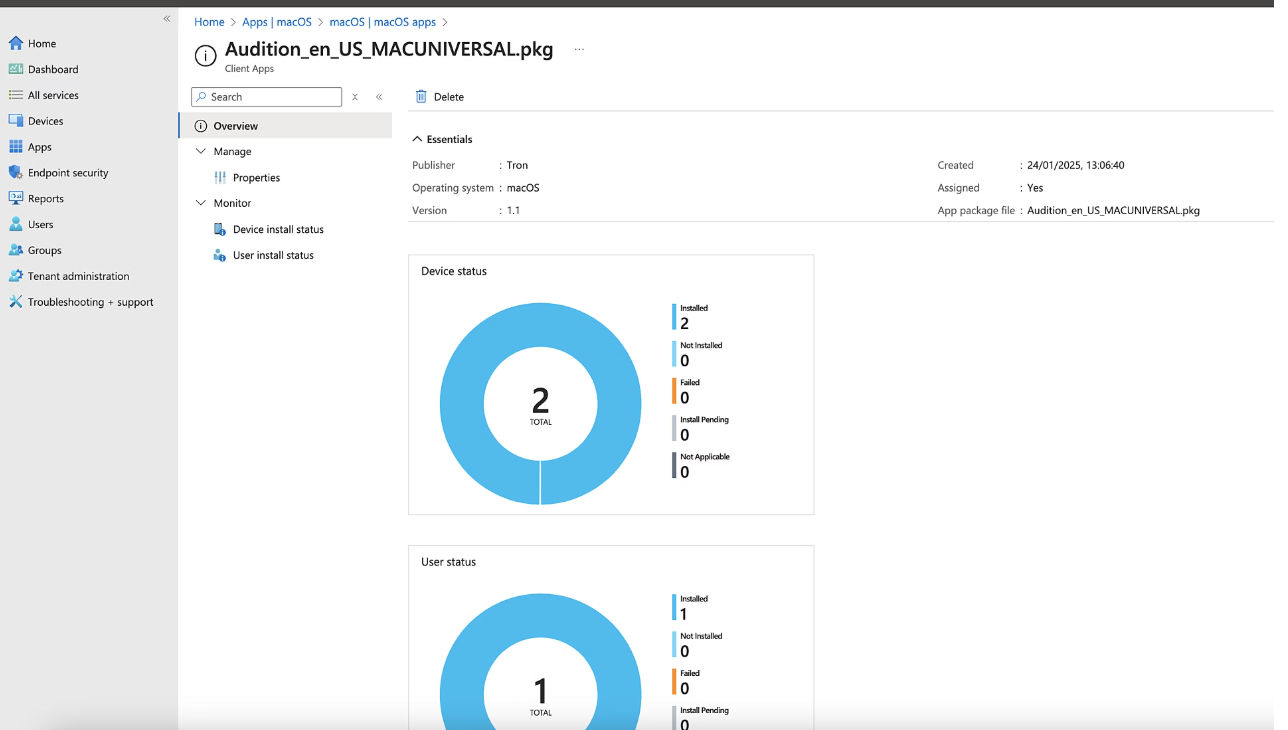Click the dark Not Applicable swatch in Device status
The height and width of the screenshot is (730, 1288).
(x=674, y=465)
